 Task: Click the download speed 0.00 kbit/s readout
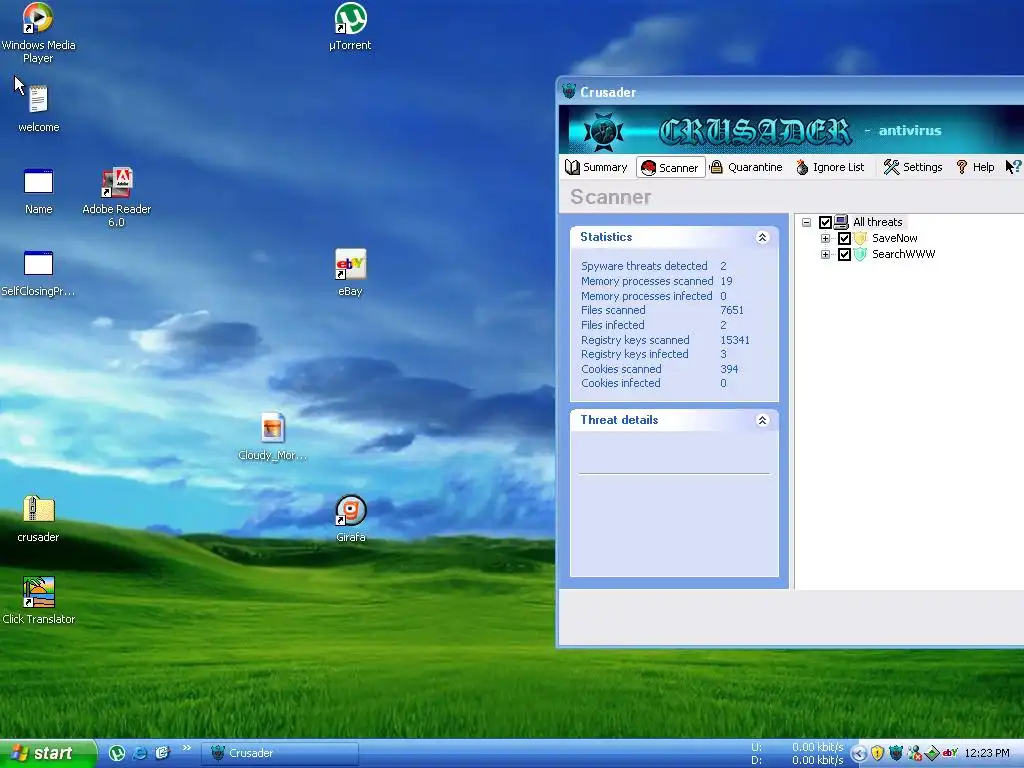pyautogui.click(x=818, y=760)
